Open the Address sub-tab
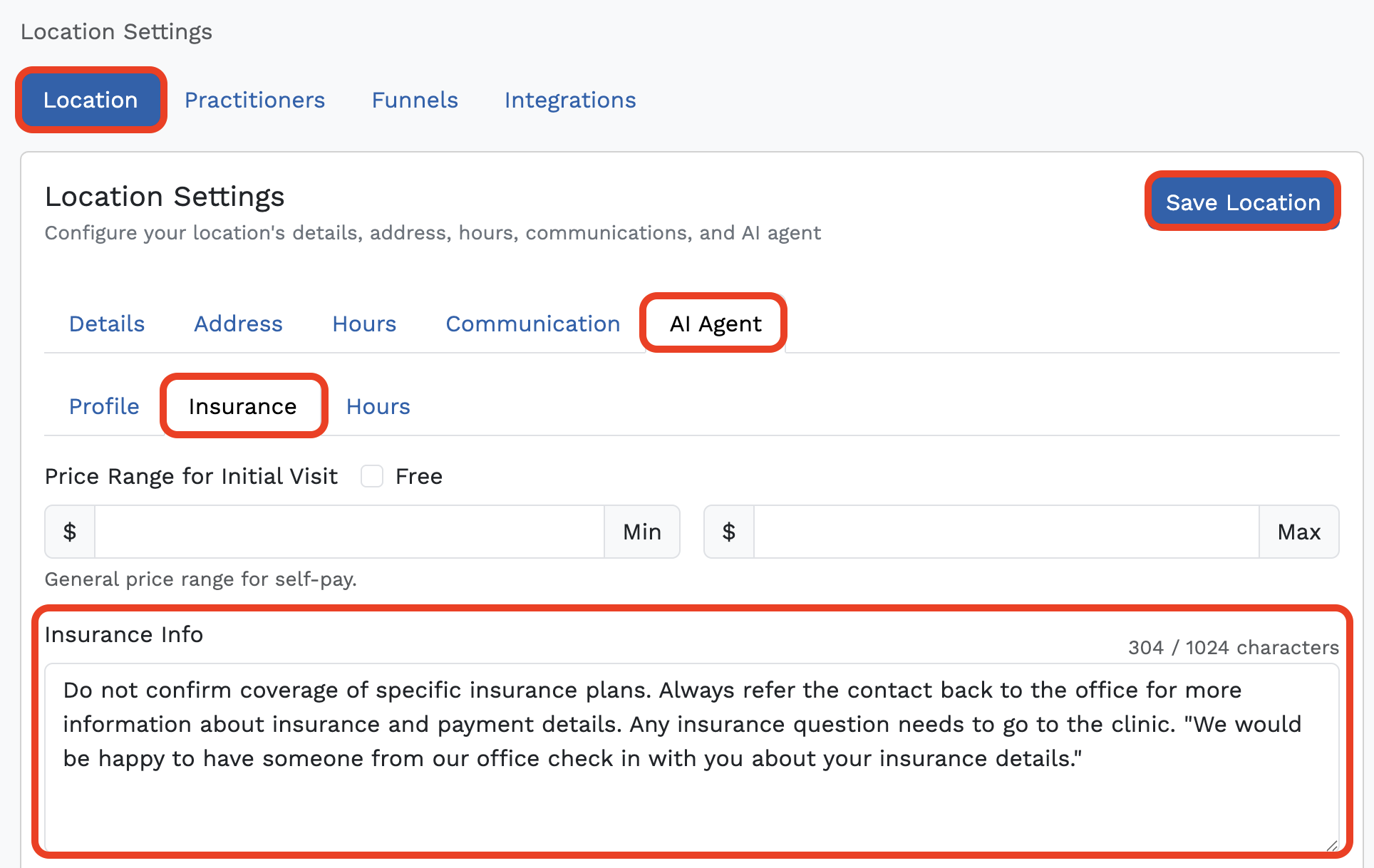Image resolution: width=1374 pixels, height=868 pixels. 238,324
